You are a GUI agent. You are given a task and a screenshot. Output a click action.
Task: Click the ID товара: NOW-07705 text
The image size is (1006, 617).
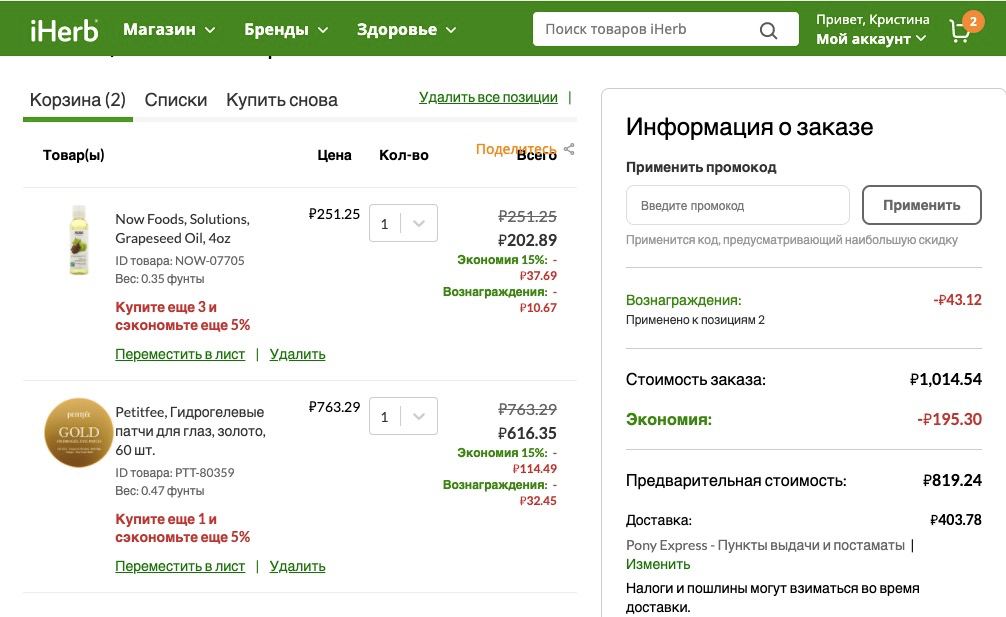(x=180, y=261)
